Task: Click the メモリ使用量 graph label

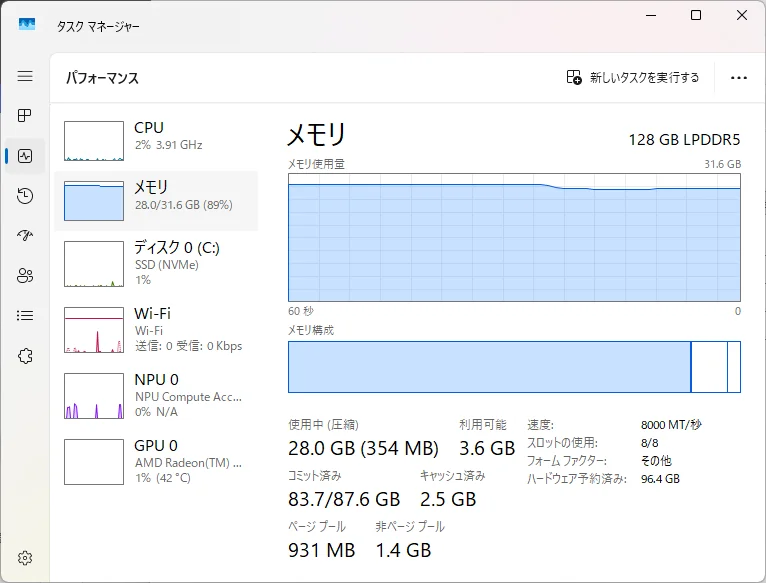Action: click(316, 164)
